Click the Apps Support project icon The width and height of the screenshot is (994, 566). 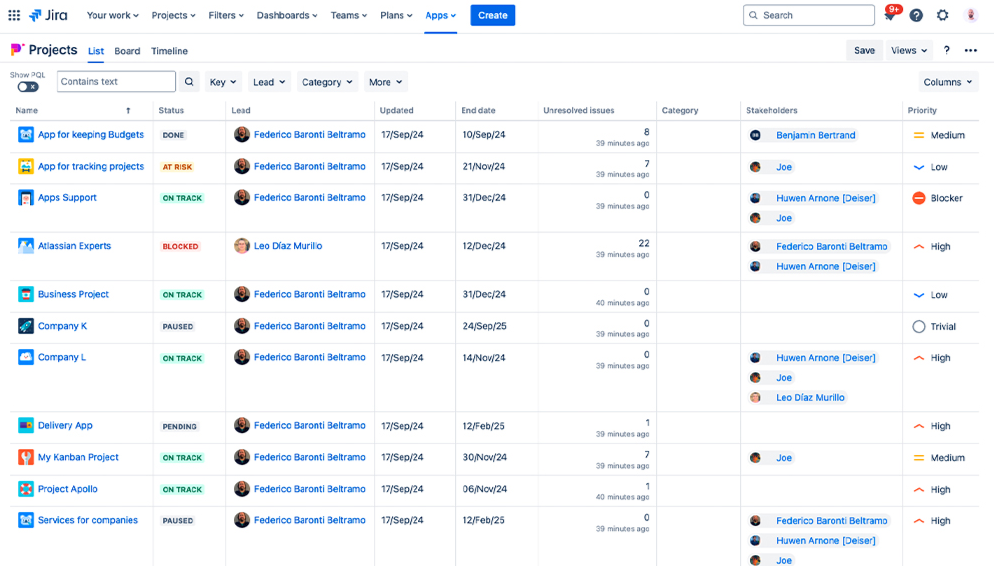[26, 198]
